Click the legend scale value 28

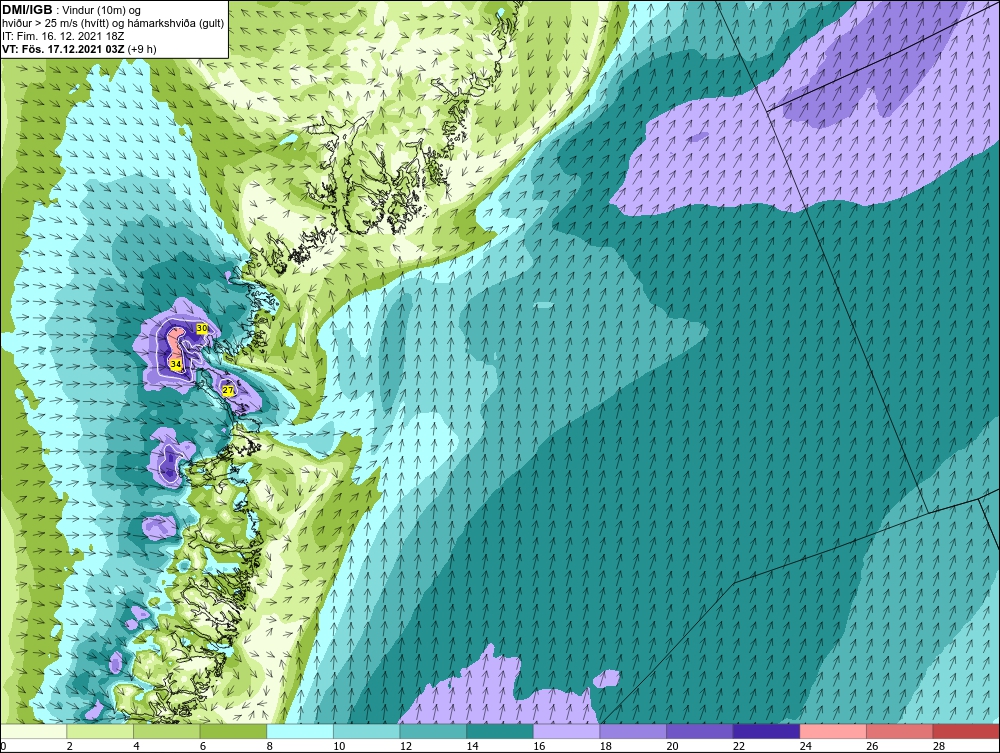tap(939, 746)
